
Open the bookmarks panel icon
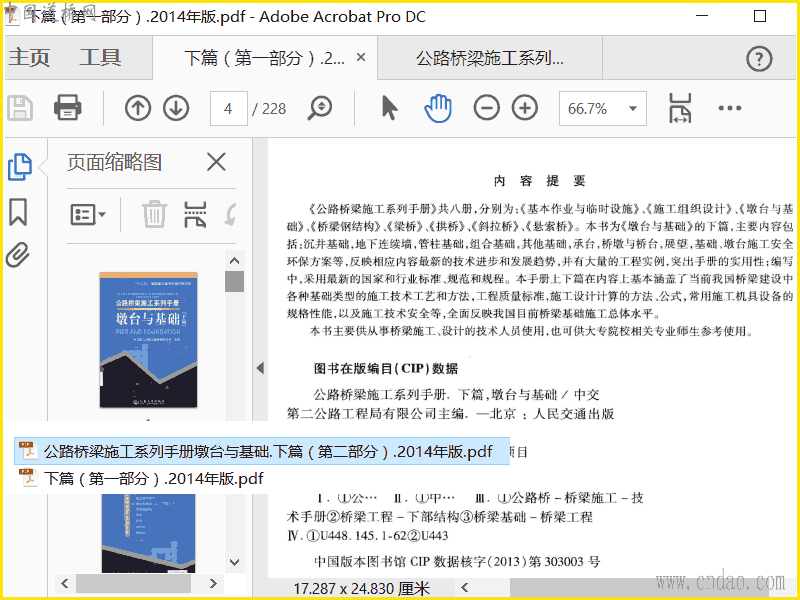[18, 212]
